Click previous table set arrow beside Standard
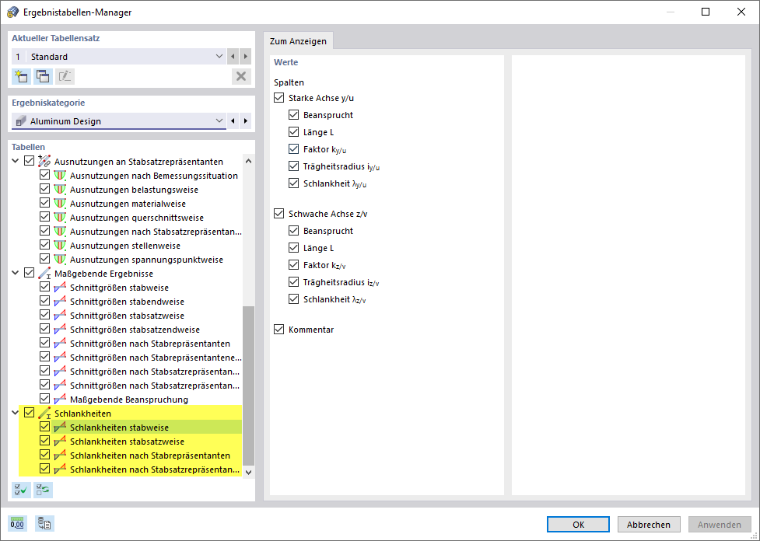This screenshot has height=541, width=760. [233, 57]
